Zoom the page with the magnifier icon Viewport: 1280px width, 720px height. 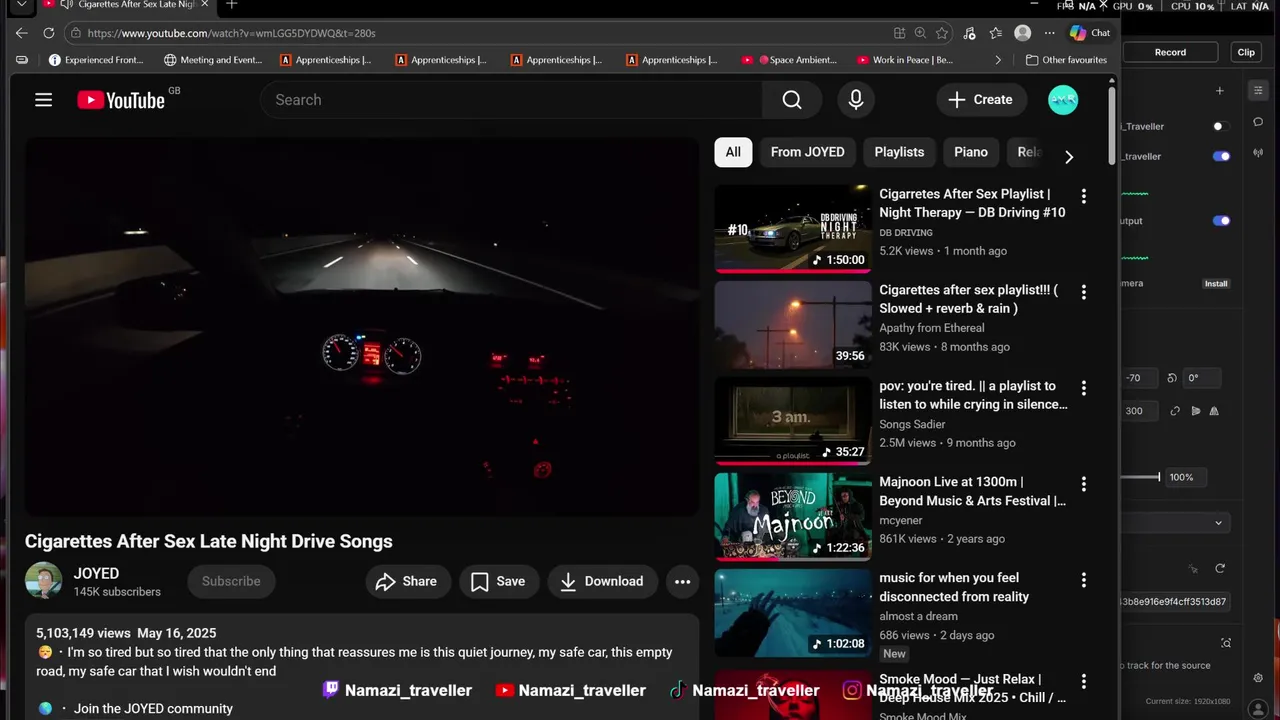coord(920,33)
